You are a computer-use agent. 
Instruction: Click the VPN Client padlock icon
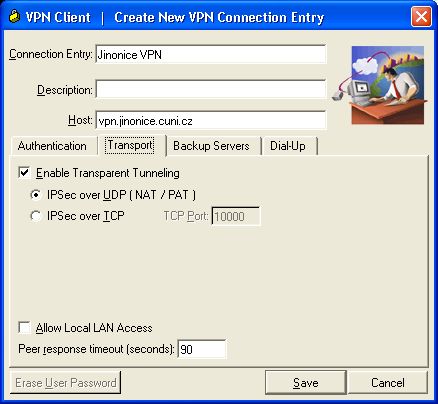click(x=14, y=17)
